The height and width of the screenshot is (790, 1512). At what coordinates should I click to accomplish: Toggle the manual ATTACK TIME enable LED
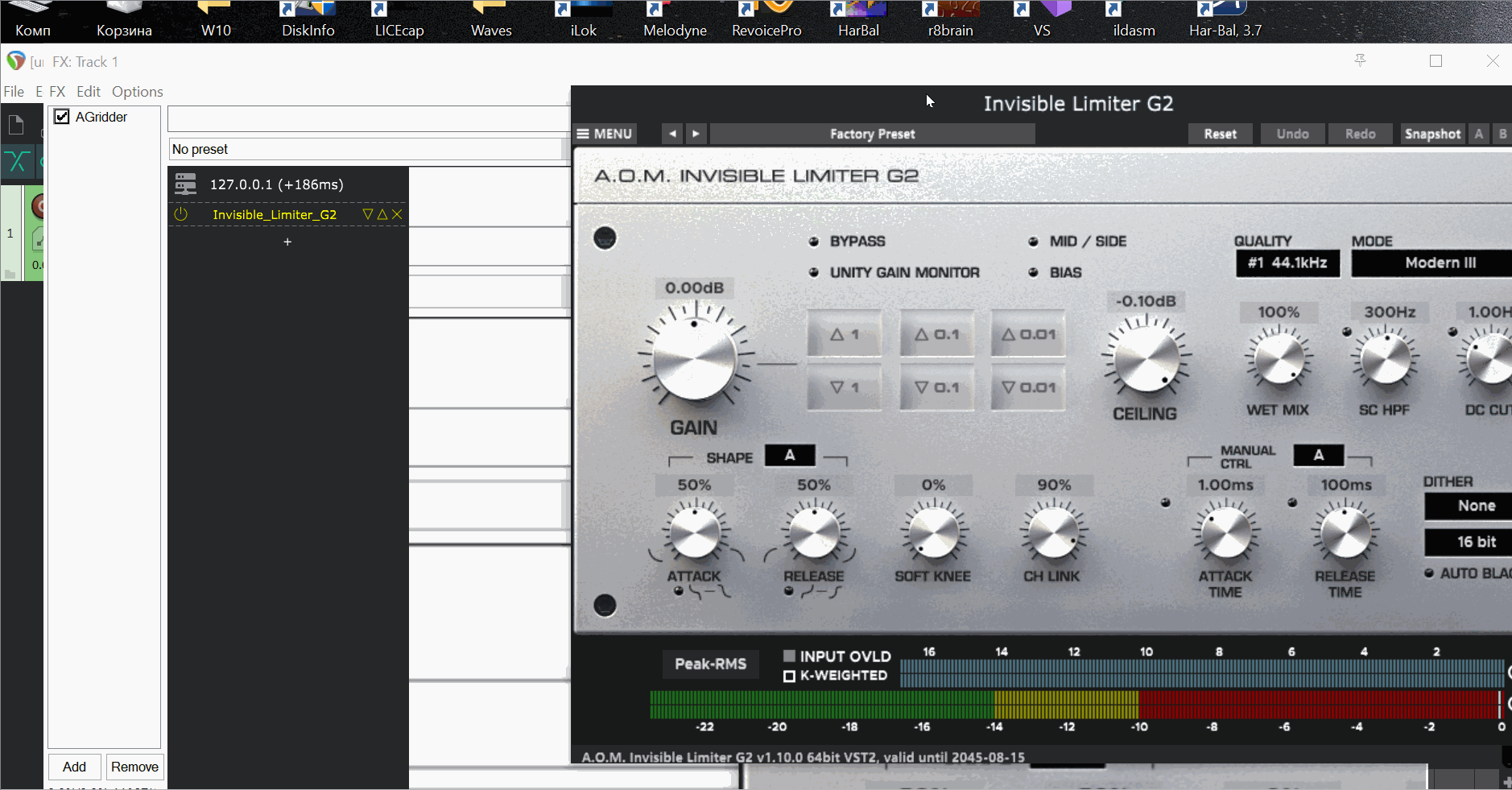coord(1165,503)
